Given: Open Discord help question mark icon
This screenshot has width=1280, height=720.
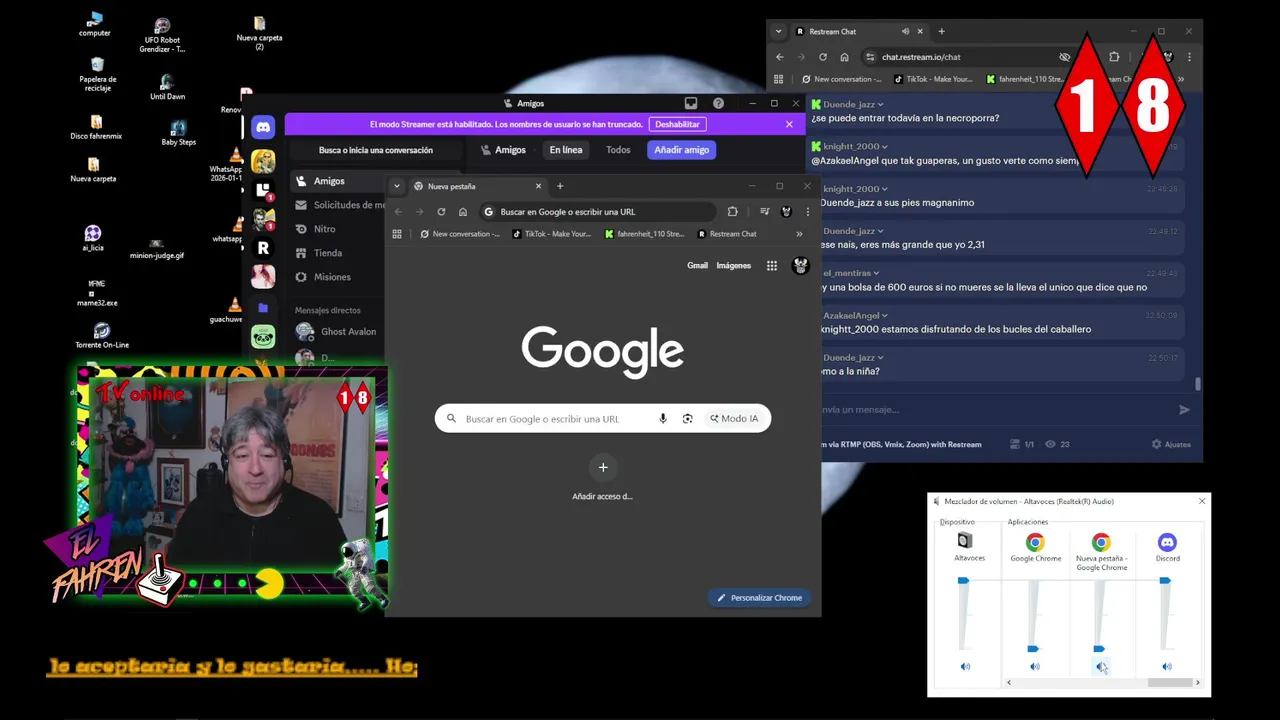Looking at the screenshot, I should [718, 103].
